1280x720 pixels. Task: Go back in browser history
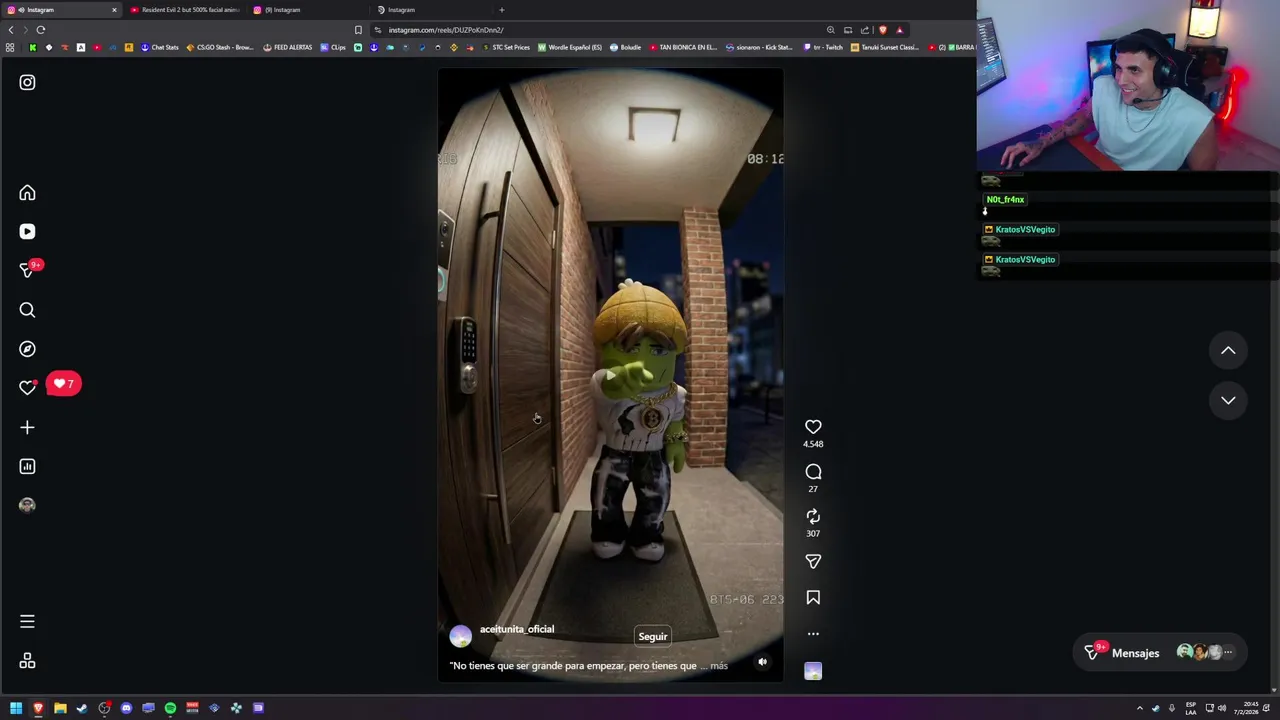point(11,30)
